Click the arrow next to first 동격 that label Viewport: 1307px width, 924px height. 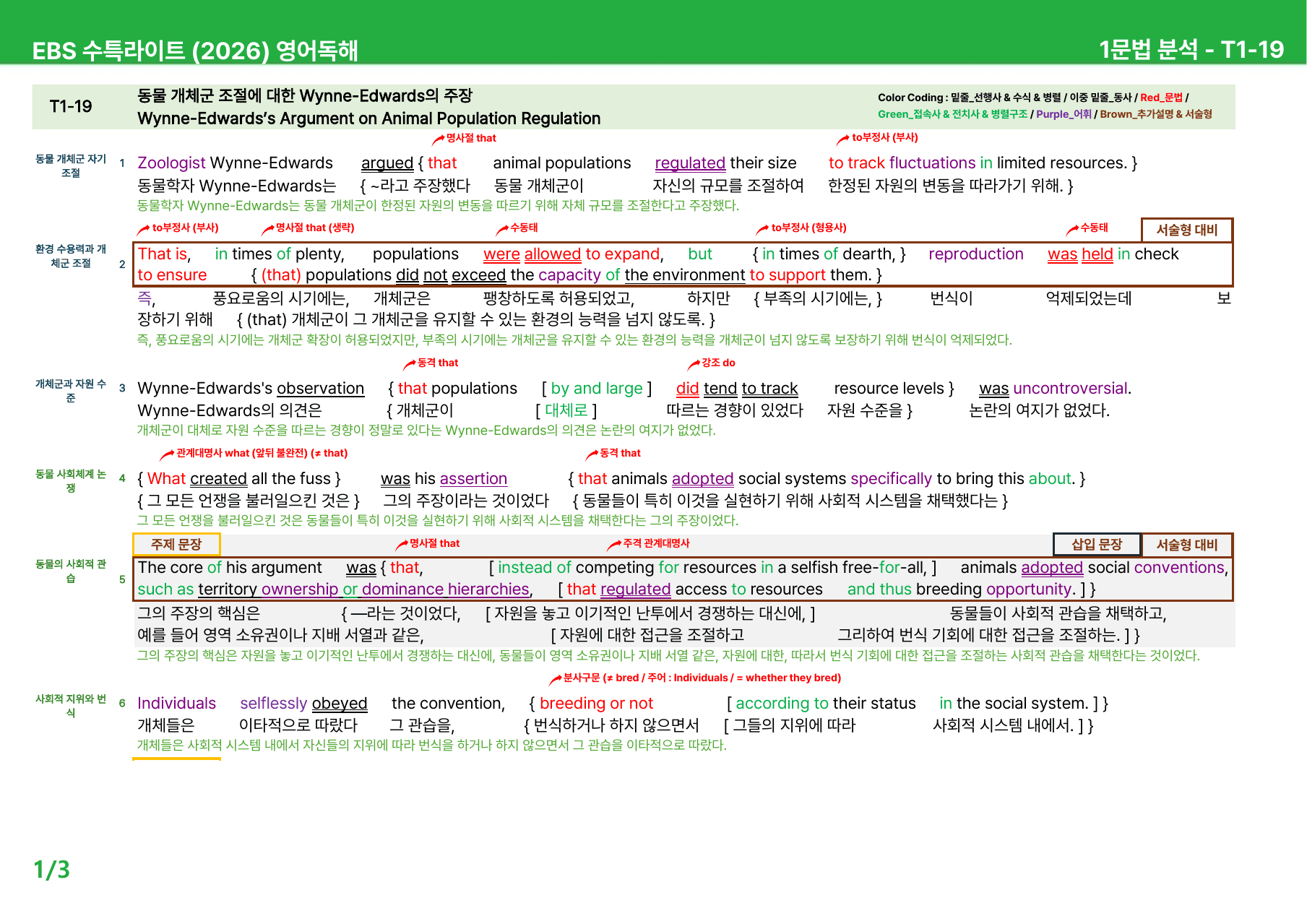click(410, 365)
